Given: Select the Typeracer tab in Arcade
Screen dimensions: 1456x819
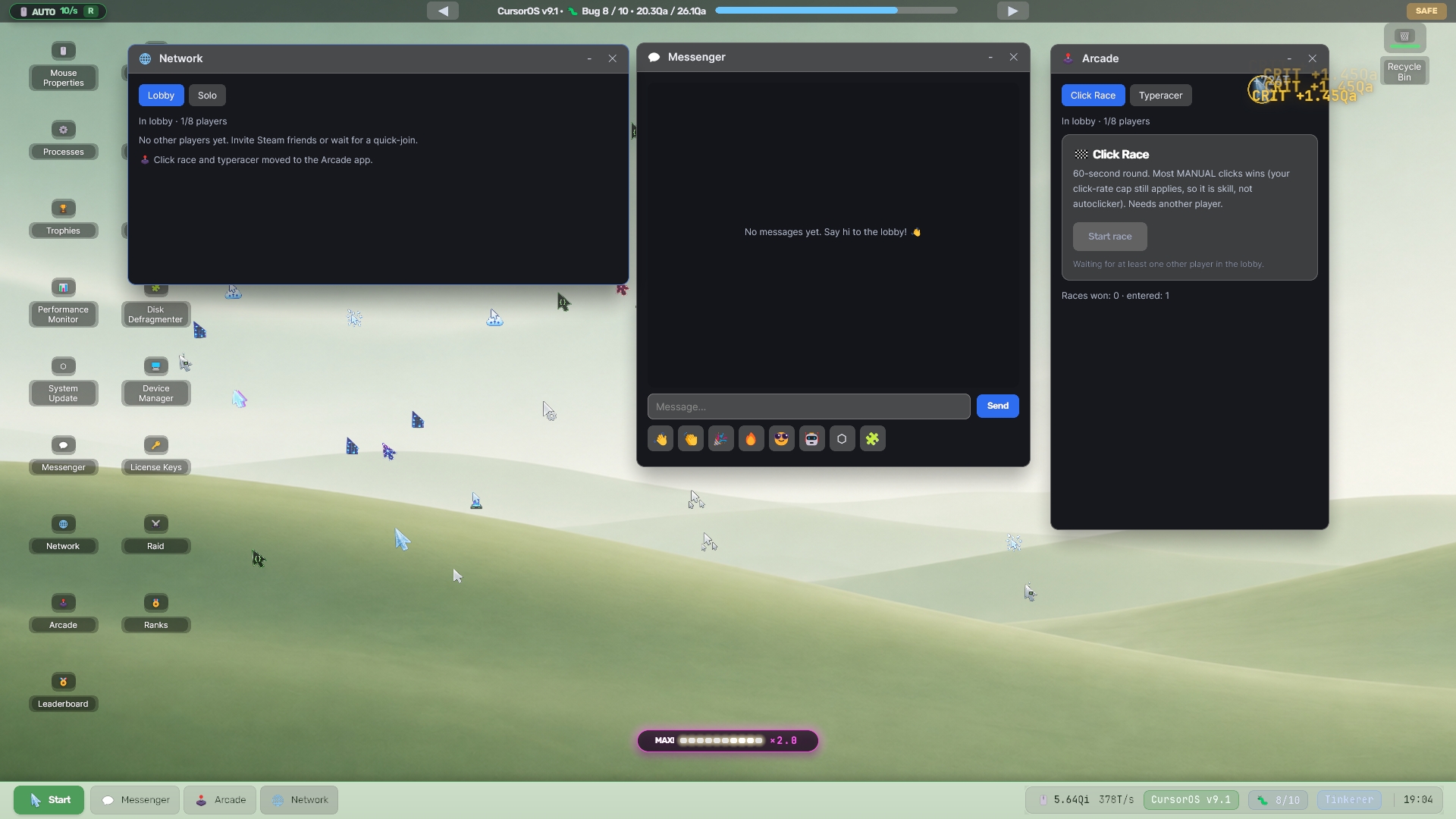Looking at the screenshot, I should coord(1160,96).
